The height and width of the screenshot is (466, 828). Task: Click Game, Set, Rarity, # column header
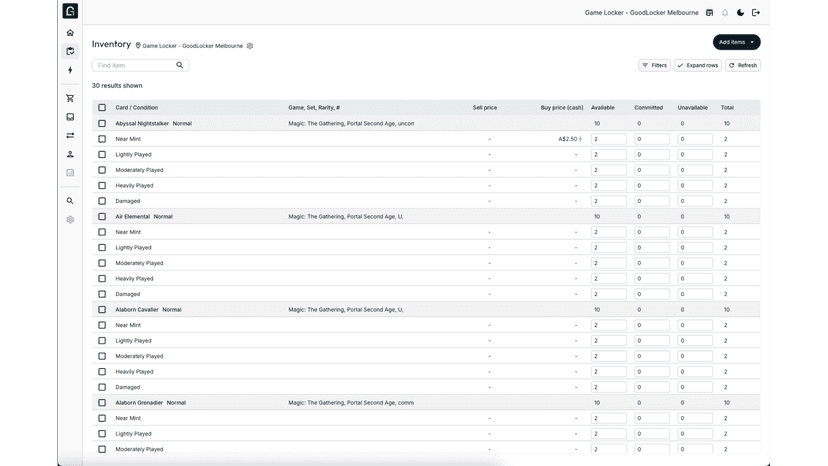314,107
